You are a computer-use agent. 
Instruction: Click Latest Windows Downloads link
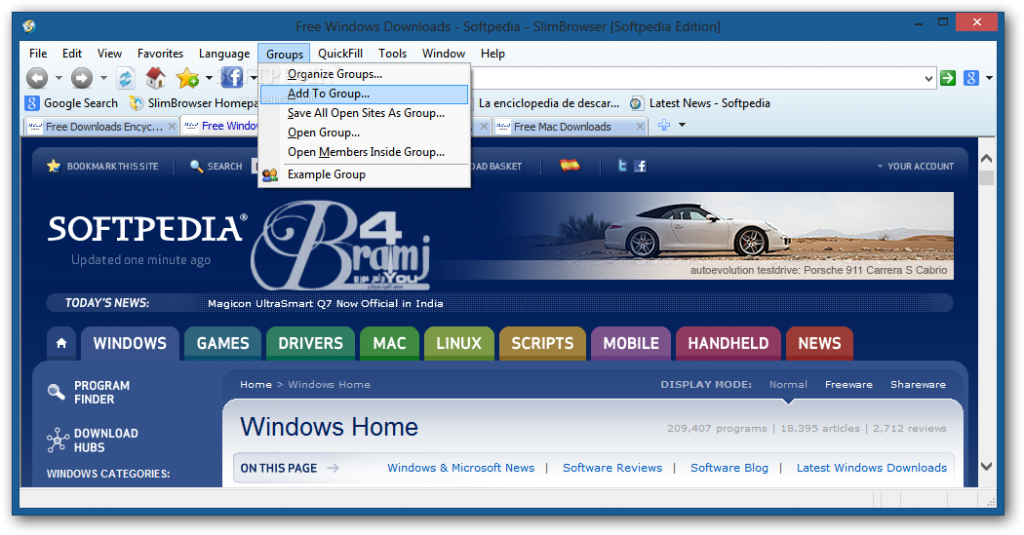[871, 468]
